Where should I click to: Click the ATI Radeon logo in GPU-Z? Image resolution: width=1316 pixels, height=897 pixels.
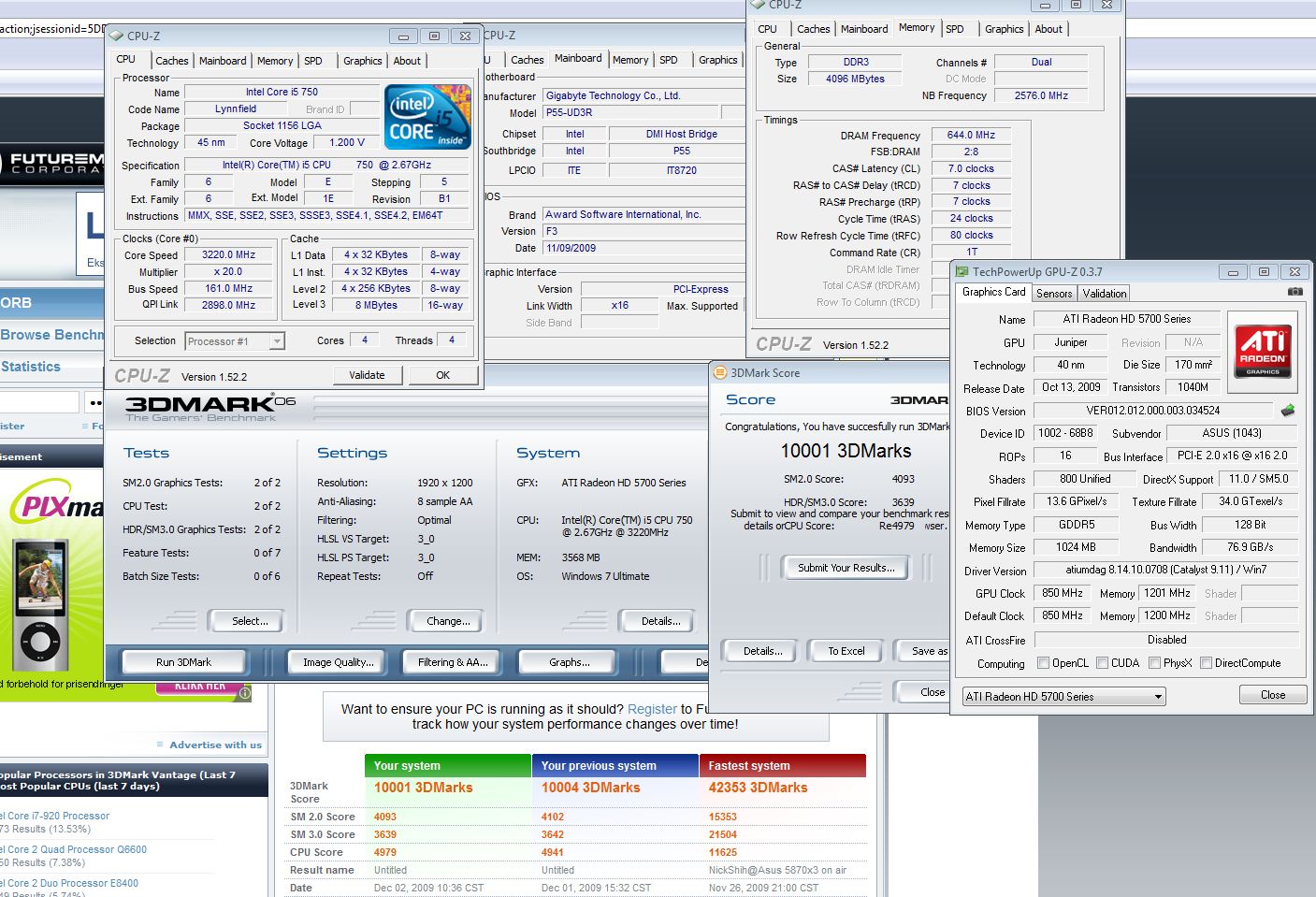1263,352
